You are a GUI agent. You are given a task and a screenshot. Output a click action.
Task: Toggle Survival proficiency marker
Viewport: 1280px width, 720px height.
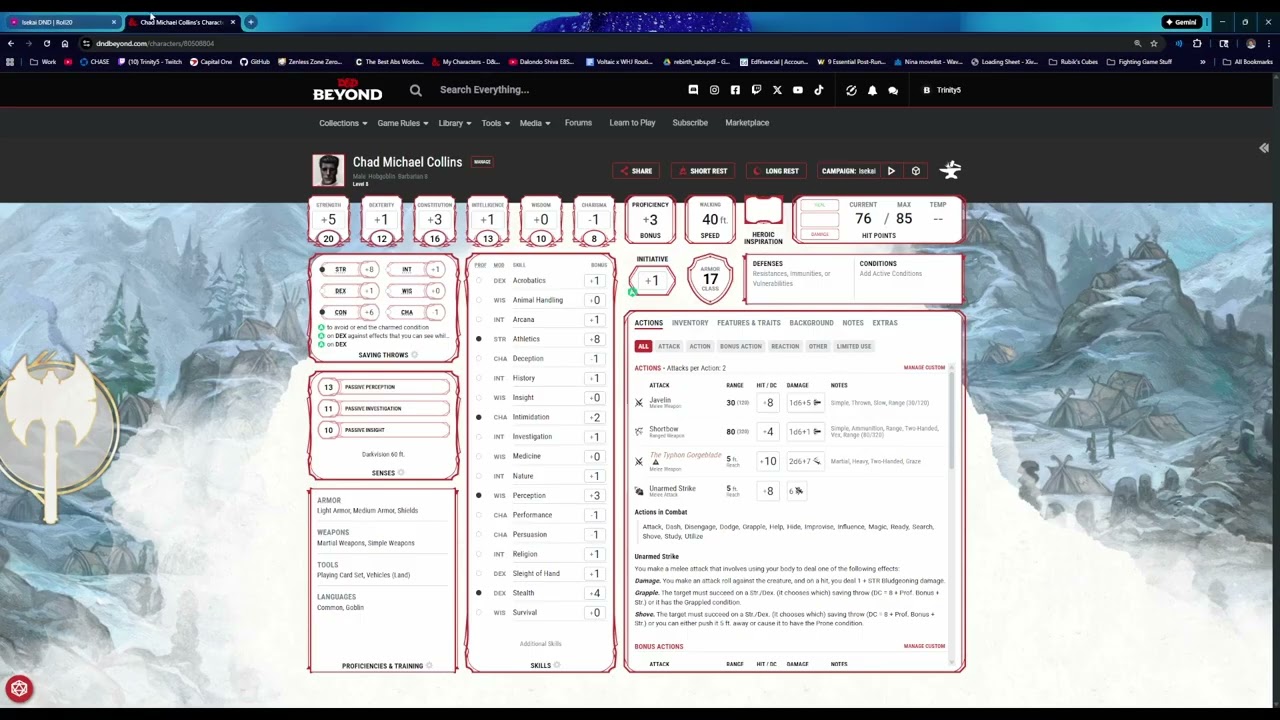click(479, 612)
